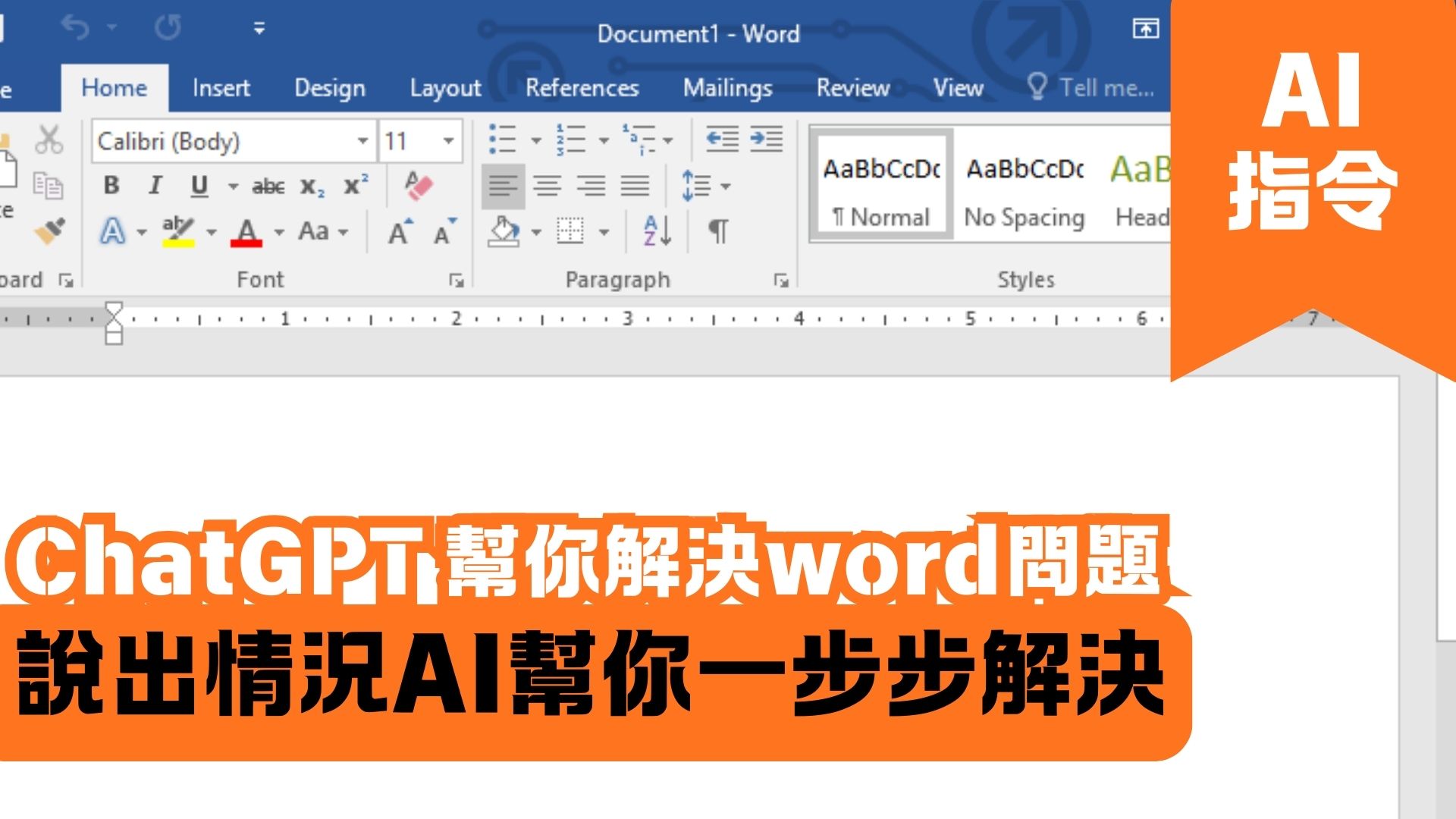The image size is (1456, 819).
Task: Open the Font dialog launcher
Action: click(x=456, y=279)
